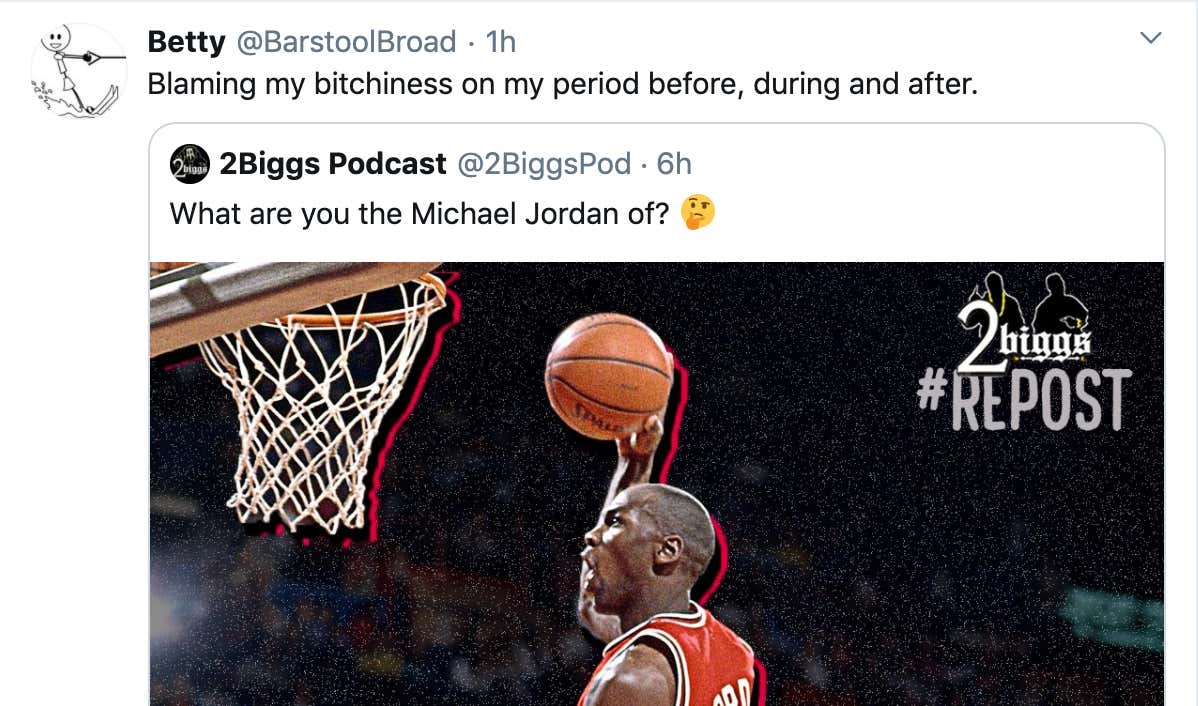The height and width of the screenshot is (706, 1198).
Task: Click the #REPOST text on the image
Action: tap(1024, 400)
